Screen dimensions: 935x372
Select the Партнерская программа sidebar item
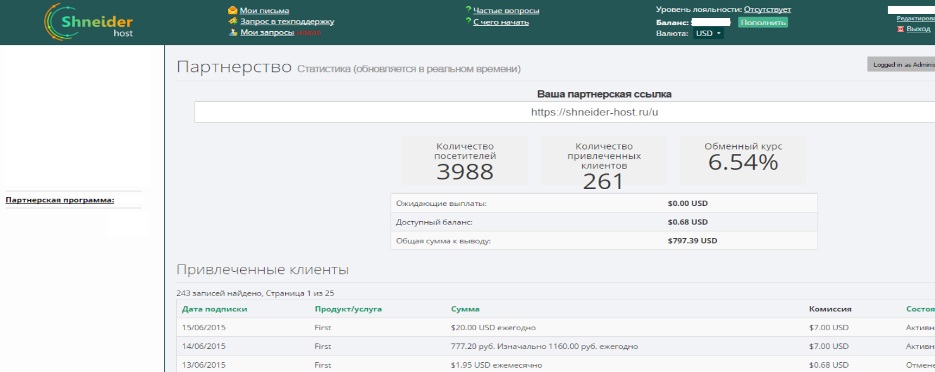tap(60, 200)
